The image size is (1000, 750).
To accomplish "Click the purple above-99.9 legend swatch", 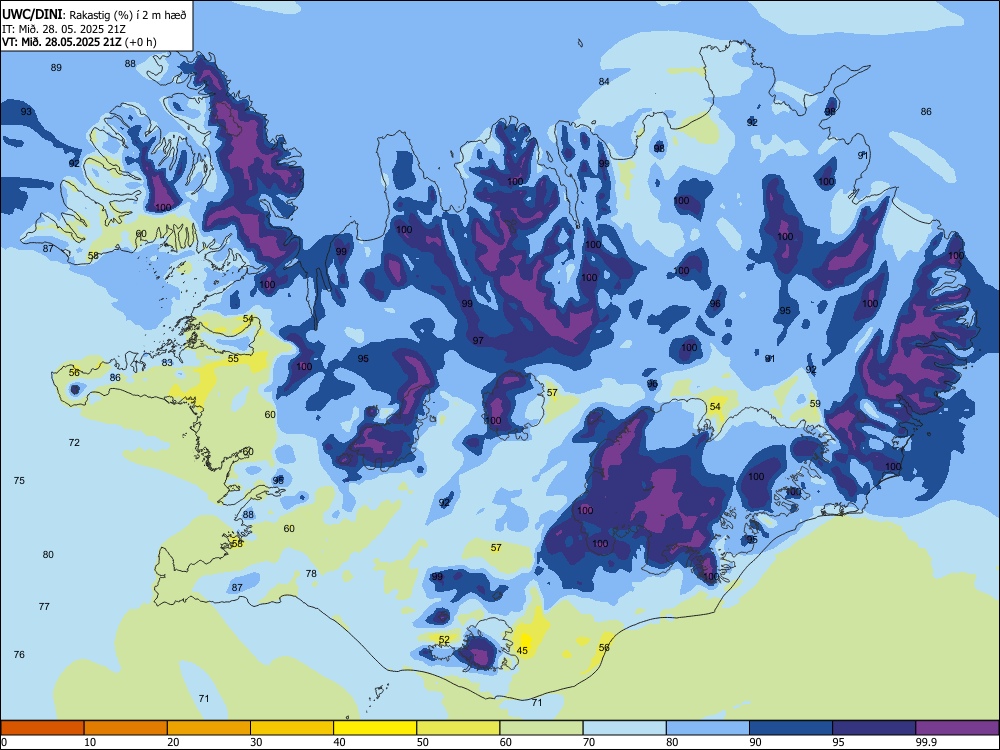I will 957,728.
